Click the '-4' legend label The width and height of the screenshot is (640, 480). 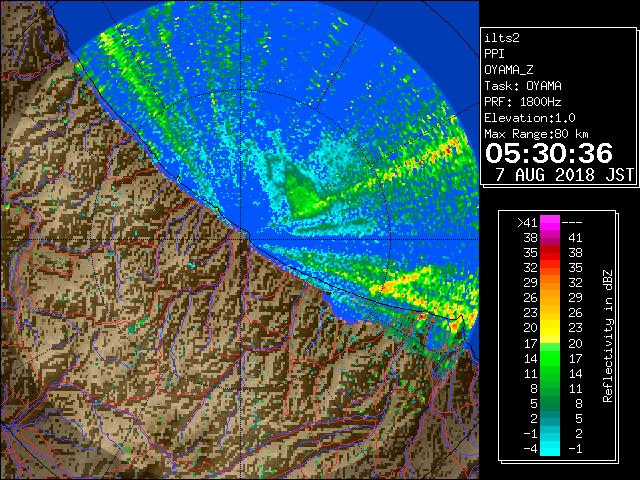pos(530,448)
